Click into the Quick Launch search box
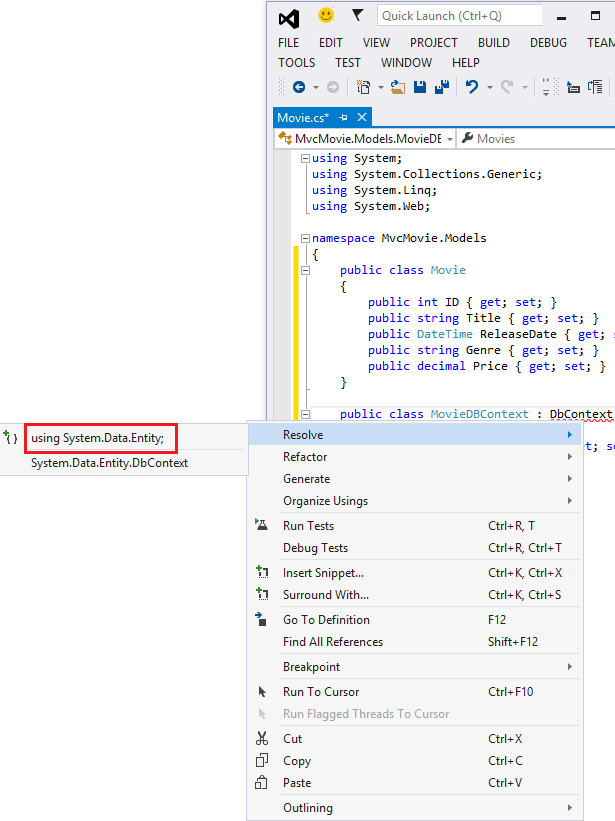The width and height of the screenshot is (615, 821). (460, 16)
